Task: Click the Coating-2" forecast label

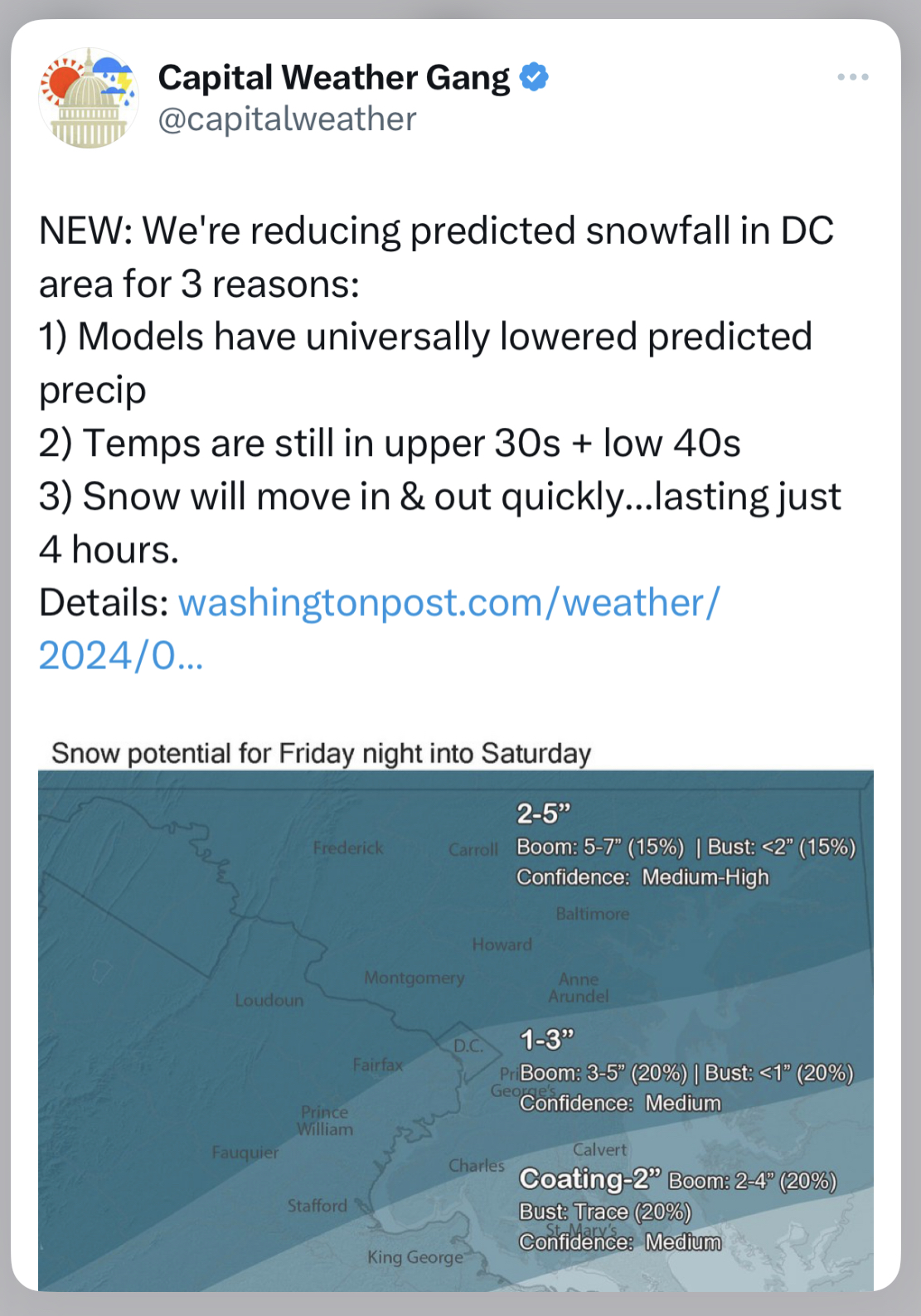Action: pyautogui.click(x=590, y=1178)
